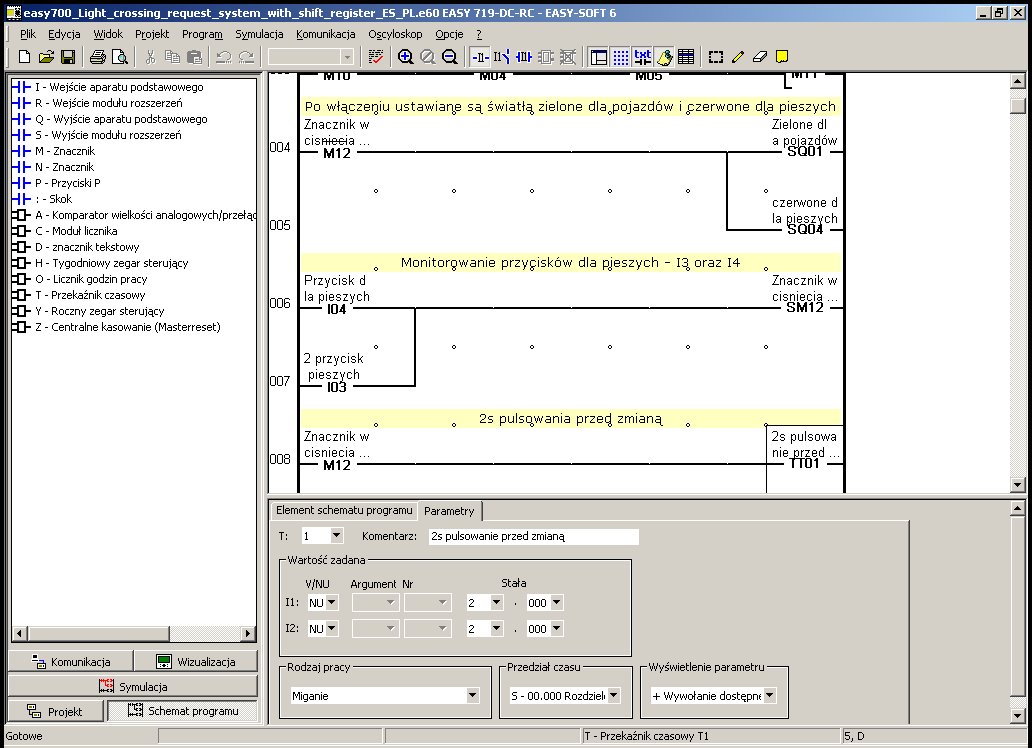This screenshot has width=1032, height=748.
Task: Click the second contact-style icon with blue switch
Action: (x=502, y=57)
